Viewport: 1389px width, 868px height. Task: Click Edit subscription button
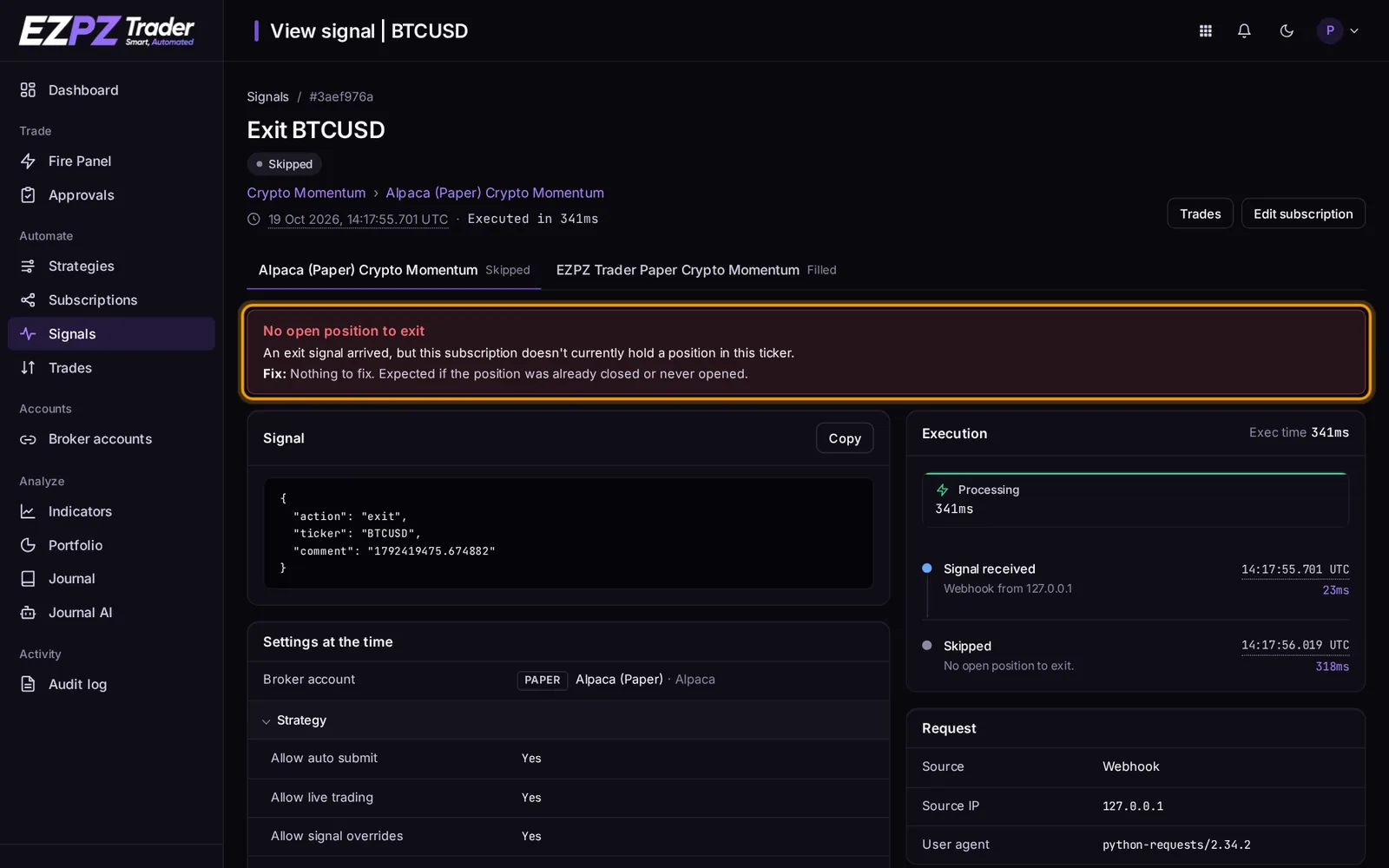pyautogui.click(x=1303, y=214)
